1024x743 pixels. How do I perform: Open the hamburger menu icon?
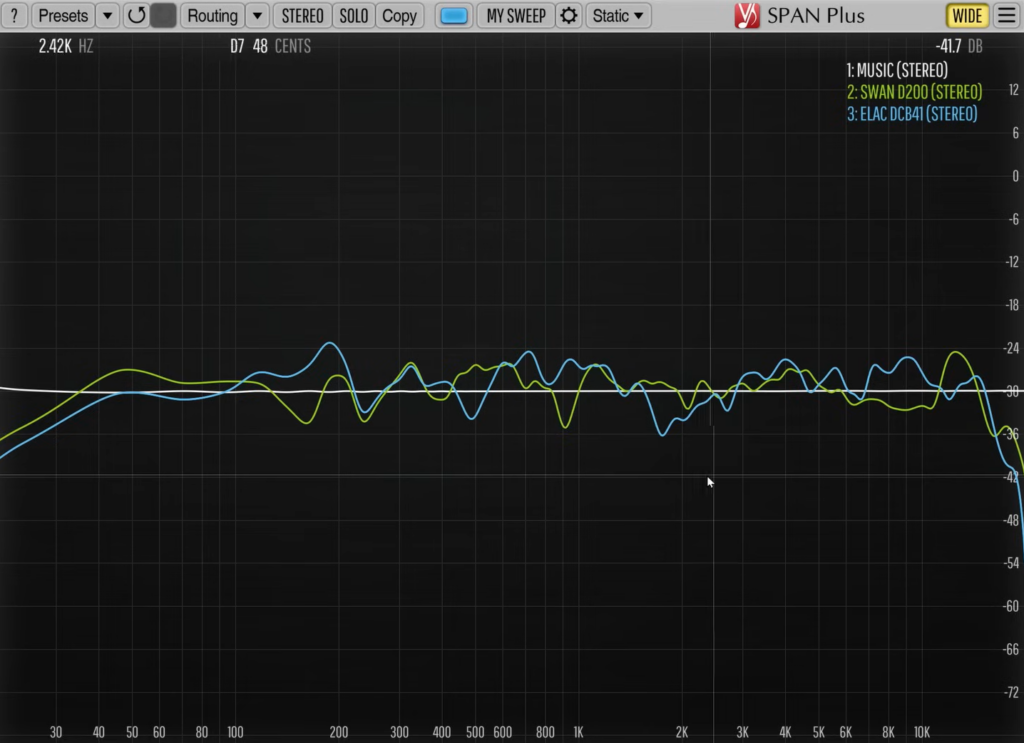pyautogui.click(x=1007, y=16)
